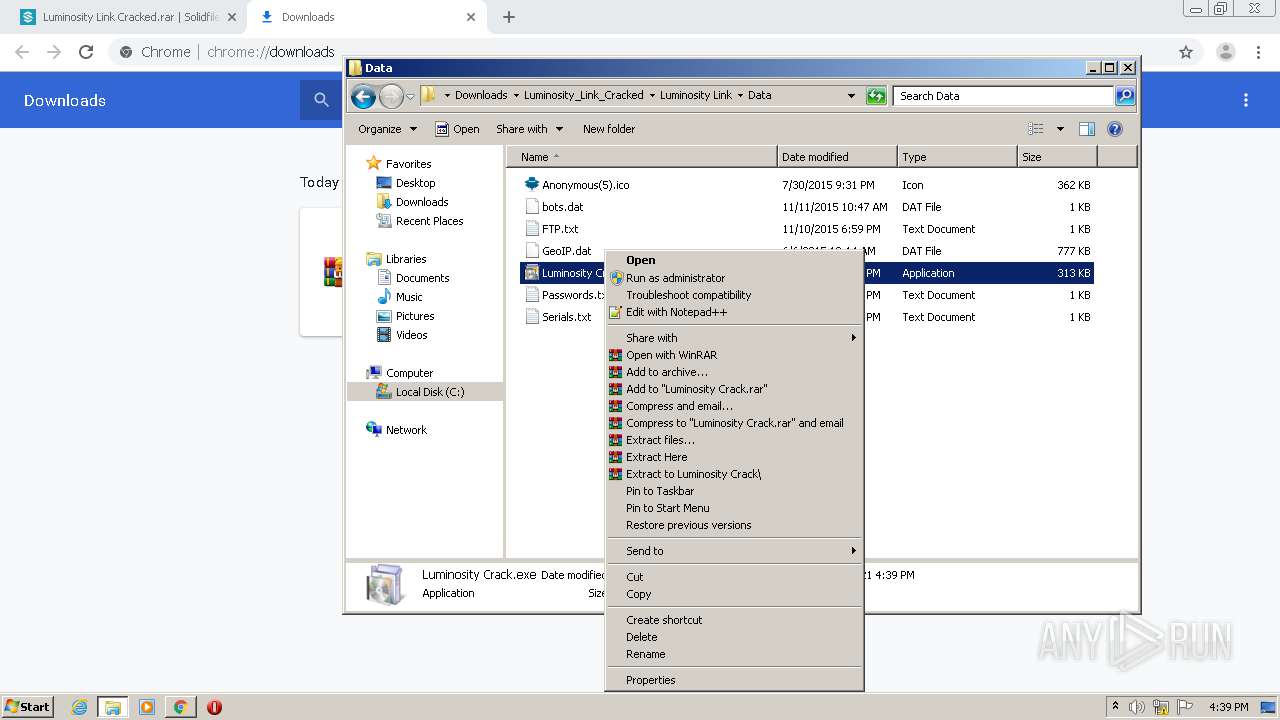Click Luminosity Link breadcrumb segment

pyautogui.click(x=696, y=96)
